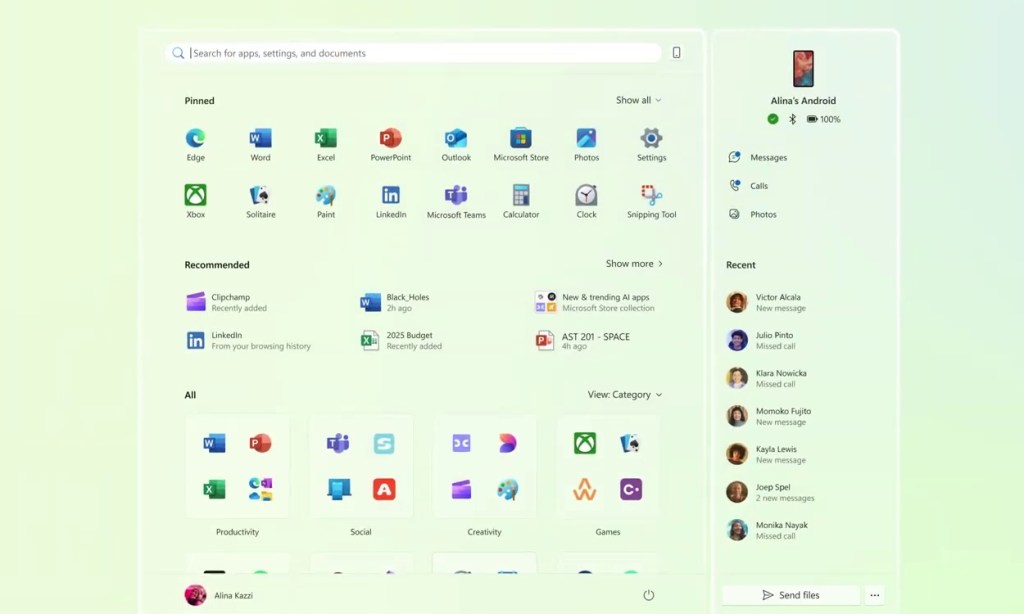
Task: Open Kayla Lewis's new message
Action: (x=766, y=454)
